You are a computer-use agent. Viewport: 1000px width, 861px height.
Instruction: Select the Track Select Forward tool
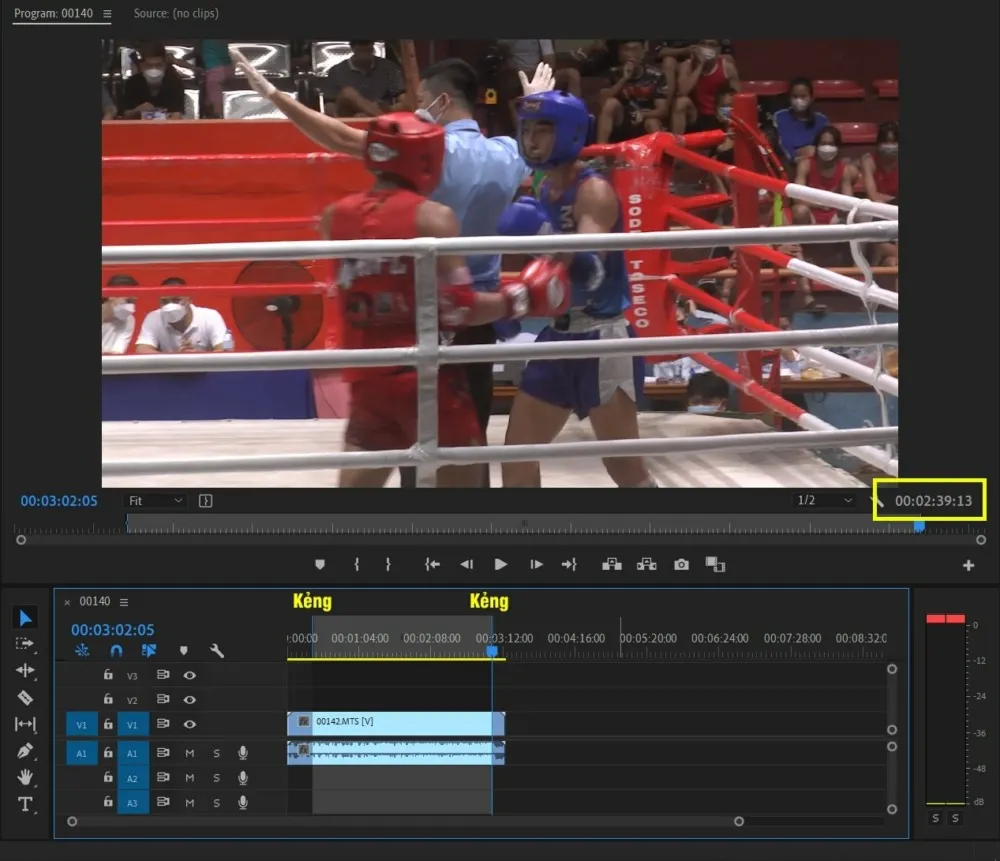25,644
